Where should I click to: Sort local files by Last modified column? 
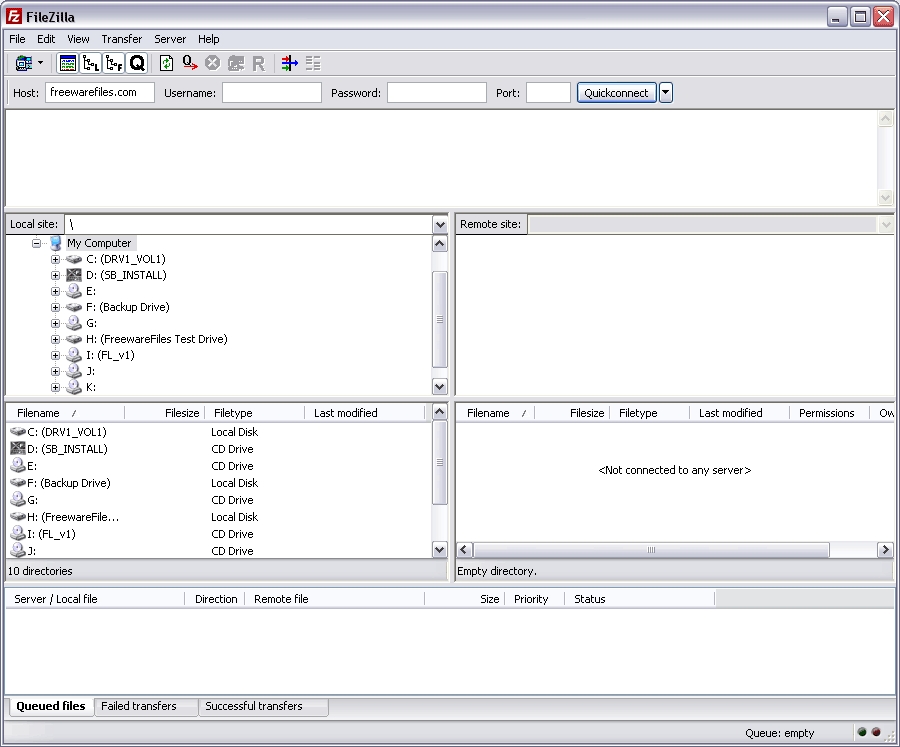tap(365, 413)
